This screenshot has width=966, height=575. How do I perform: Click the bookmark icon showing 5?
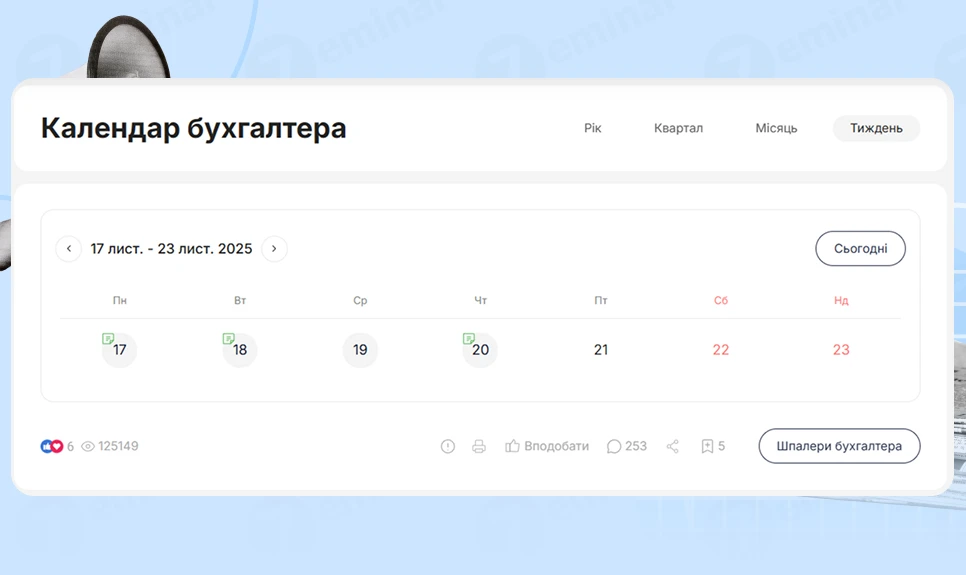click(x=713, y=446)
